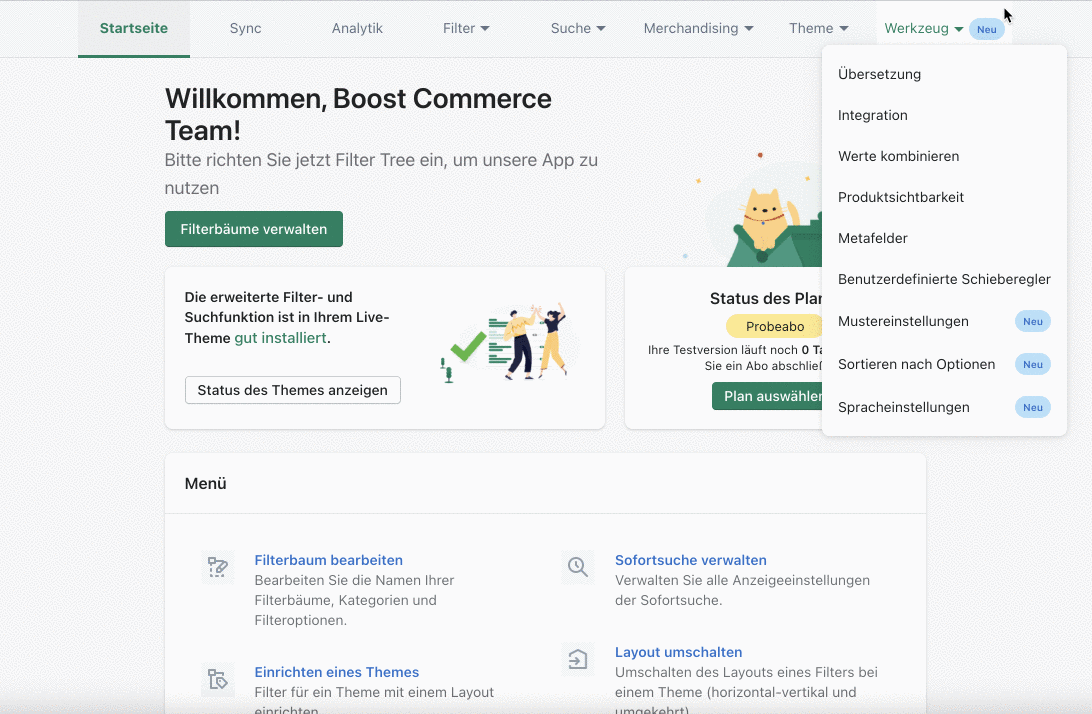Click the Neu badge next to Sortieren nach Optionen
Screen dimensions: 1092x714
[1033, 364]
